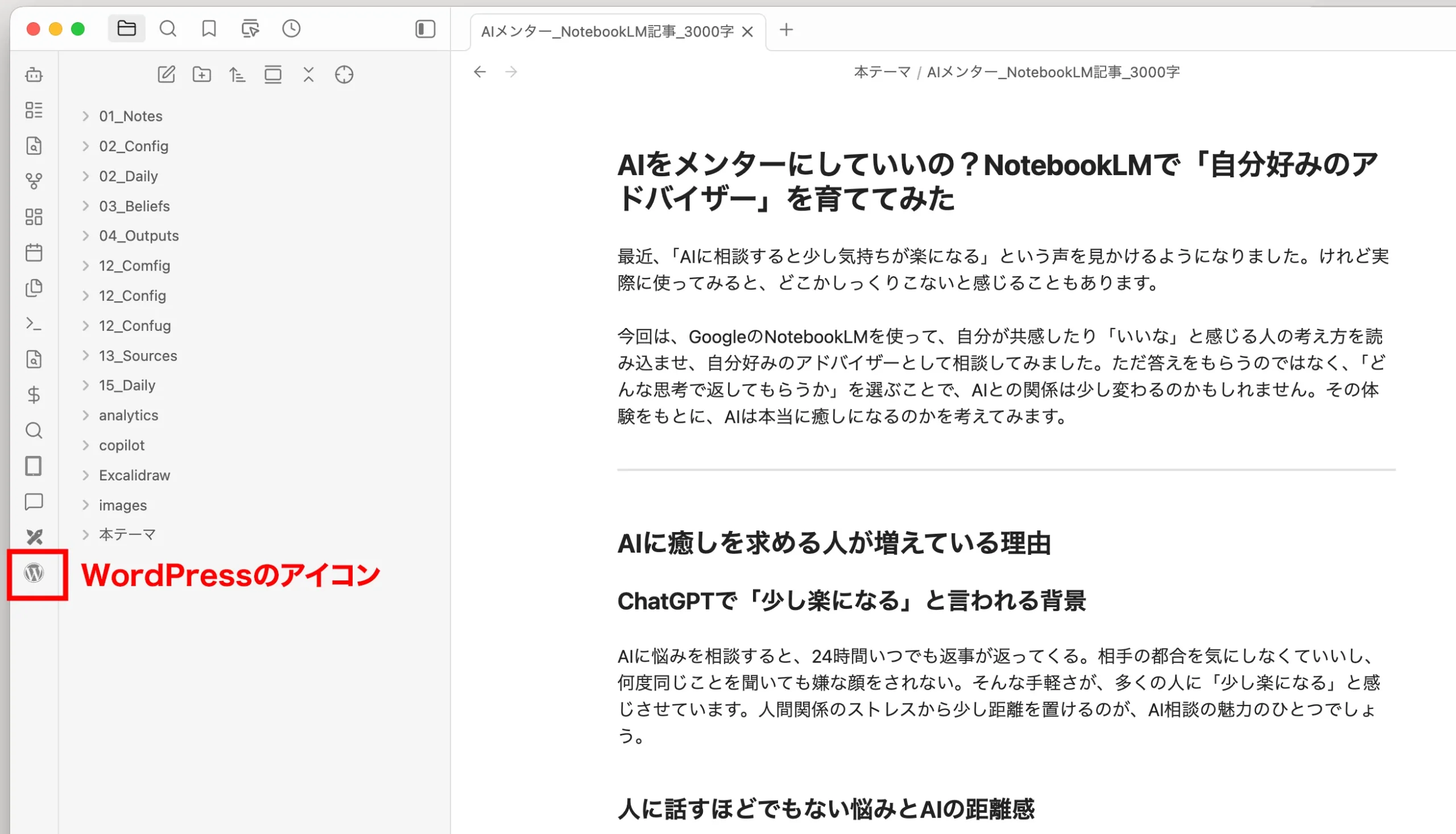Collapse all folders icon
This screenshot has height=834, width=1456.
point(309,74)
